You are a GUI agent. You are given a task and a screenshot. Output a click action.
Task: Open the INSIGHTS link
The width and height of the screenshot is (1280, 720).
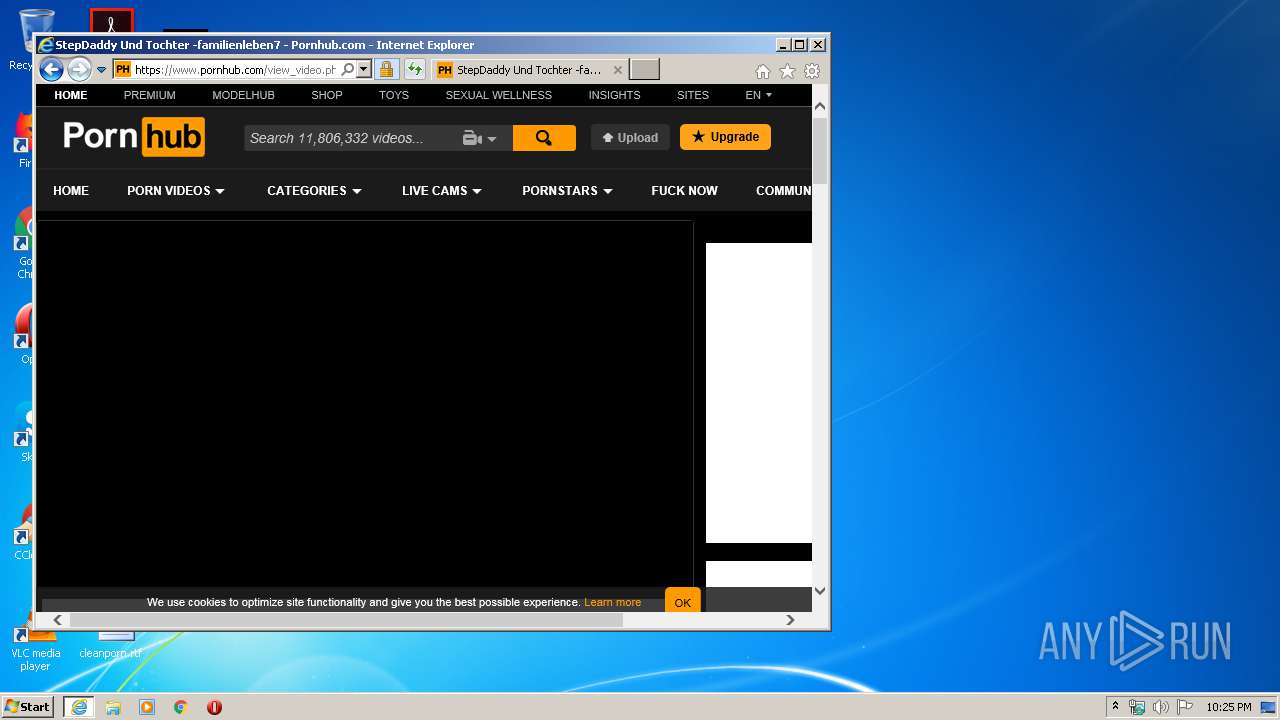pos(614,95)
